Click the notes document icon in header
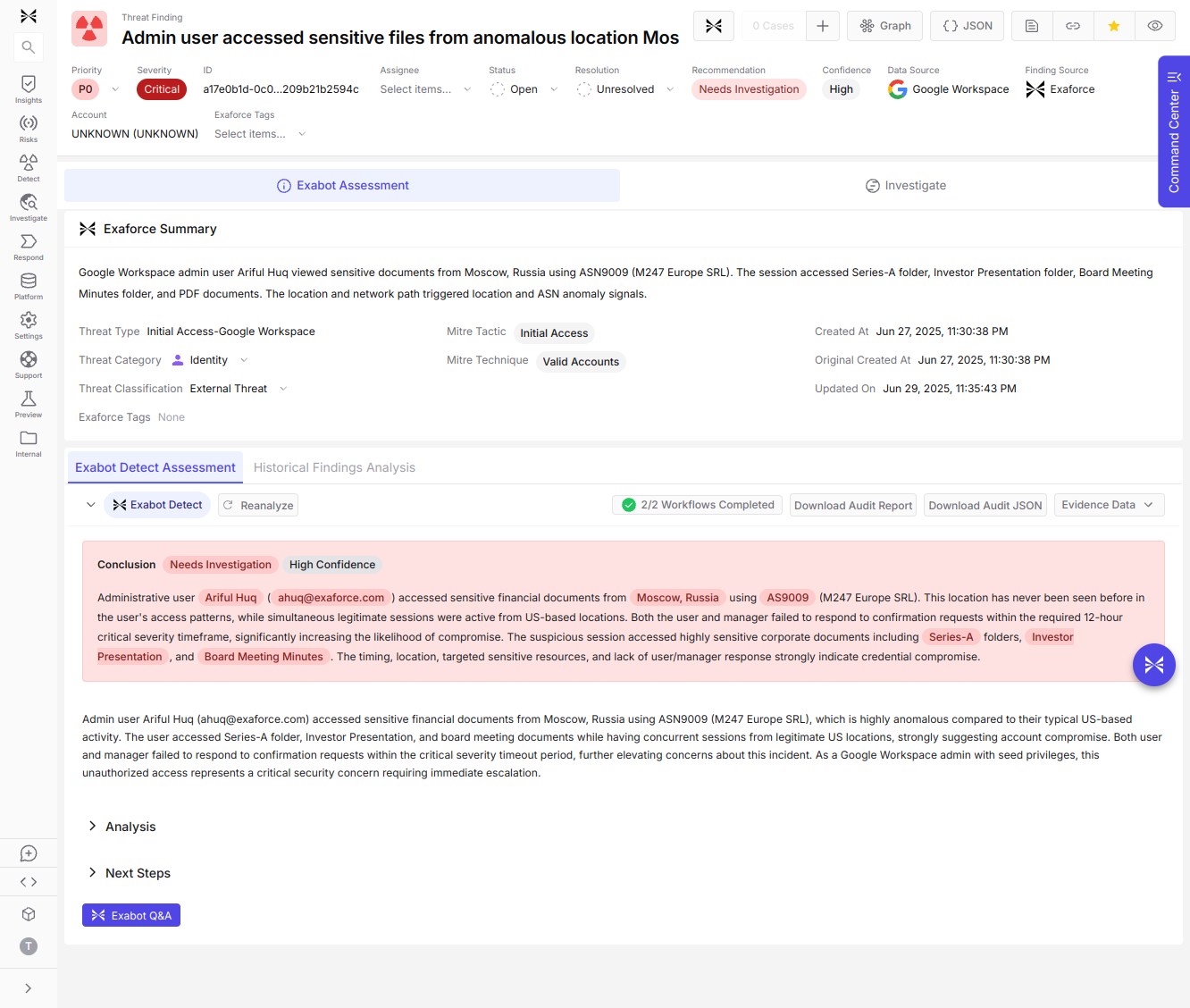 (1032, 26)
